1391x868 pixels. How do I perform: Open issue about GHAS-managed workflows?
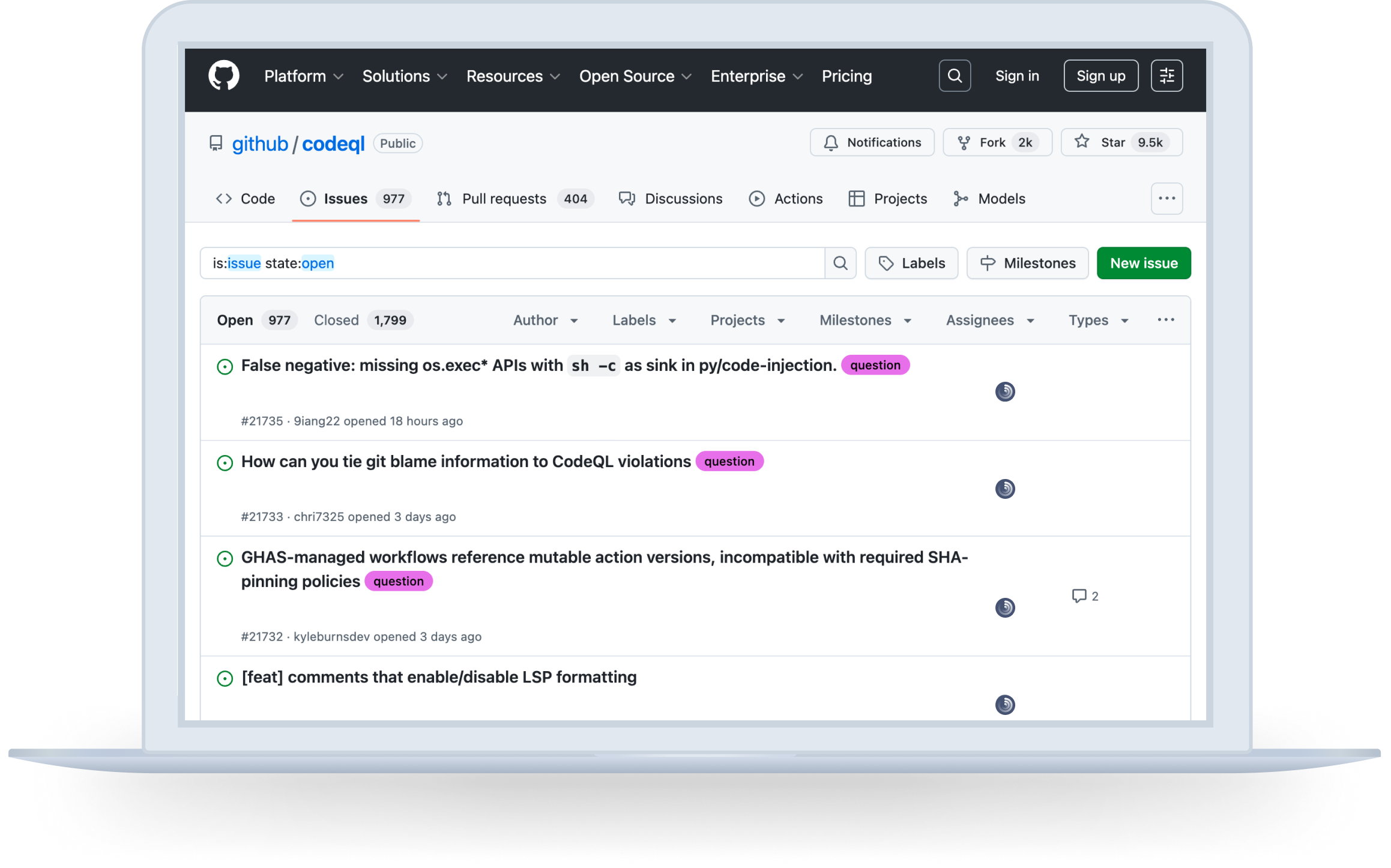(x=605, y=569)
